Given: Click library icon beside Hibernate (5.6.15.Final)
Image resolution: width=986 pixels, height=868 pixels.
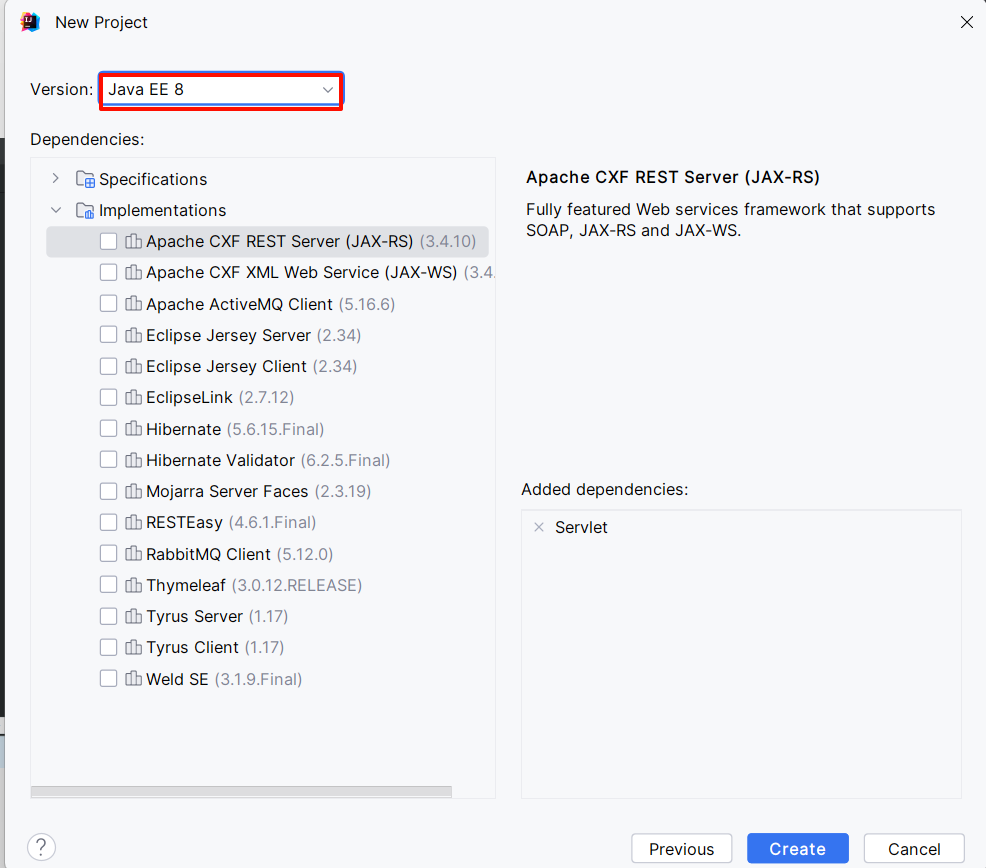Looking at the screenshot, I should [133, 428].
